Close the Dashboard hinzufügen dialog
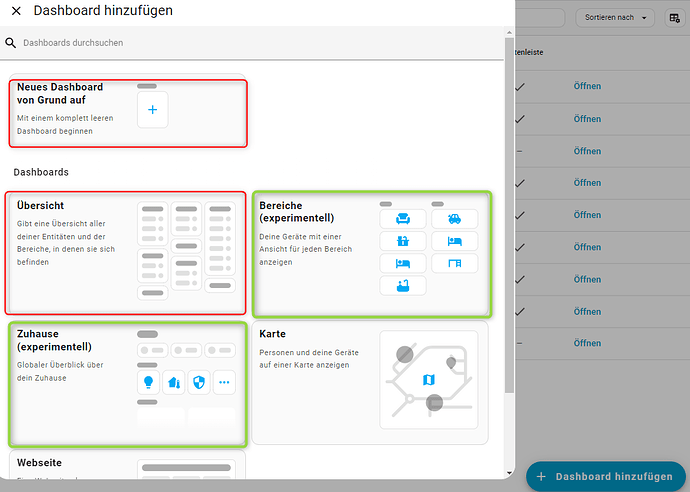This screenshot has width=690, height=492. click(16, 11)
